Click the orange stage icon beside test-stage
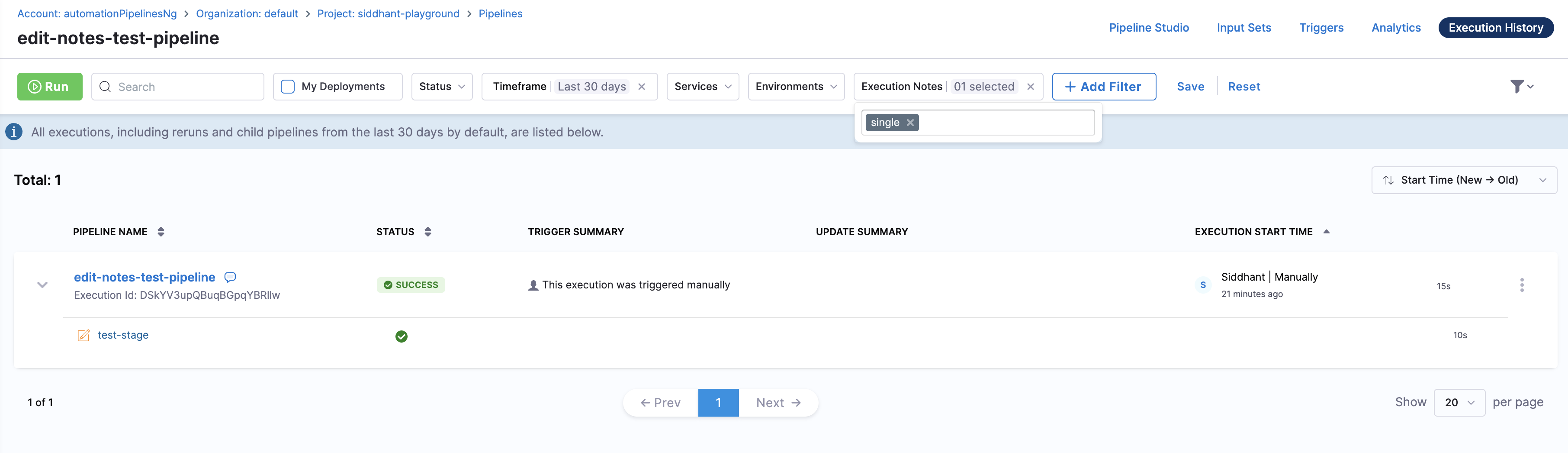Screen dimensions: 1568x453 tap(84, 335)
